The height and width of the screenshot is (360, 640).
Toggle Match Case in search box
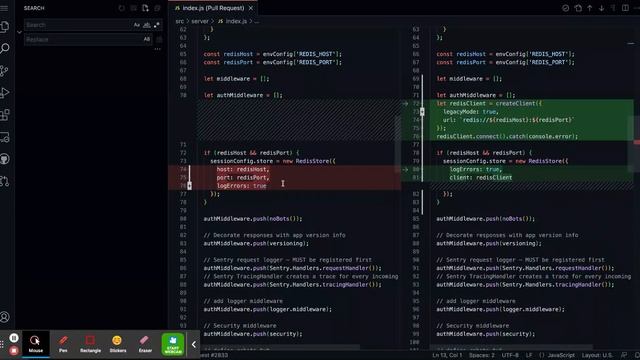click(x=137, y=25)
